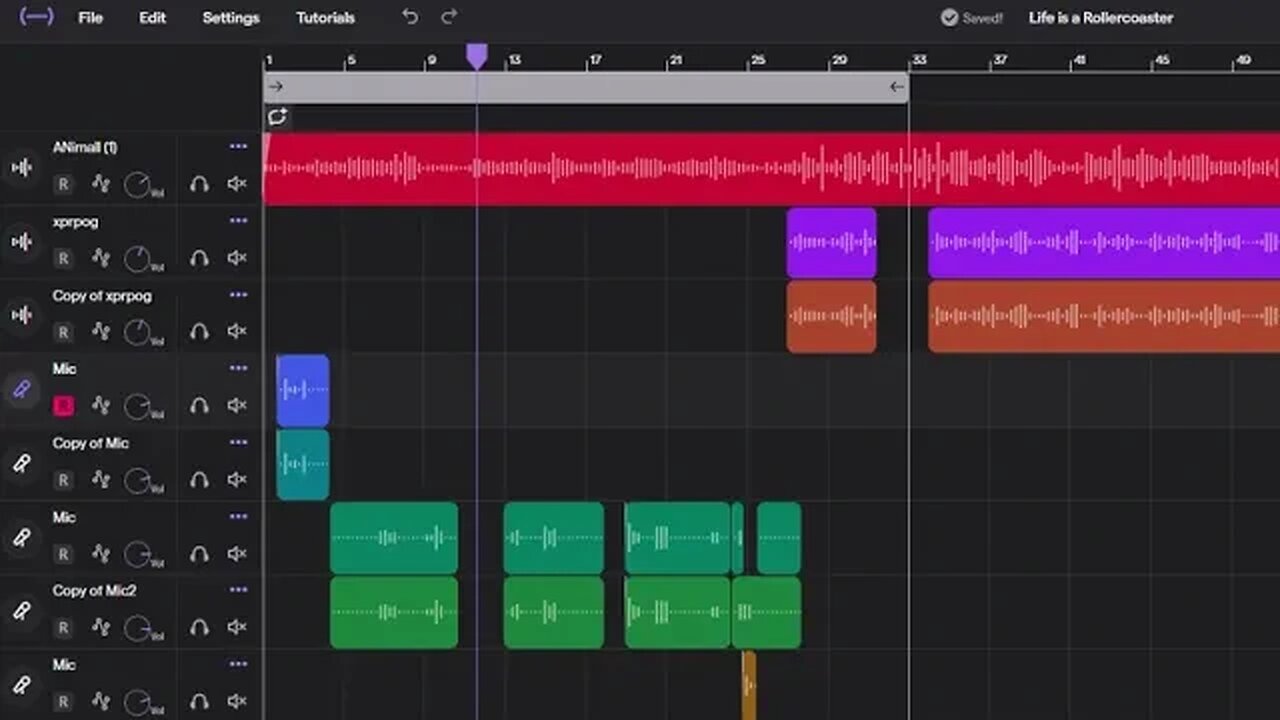
Task: Click the Soundtrap logo icon
Action: point(36,17)
